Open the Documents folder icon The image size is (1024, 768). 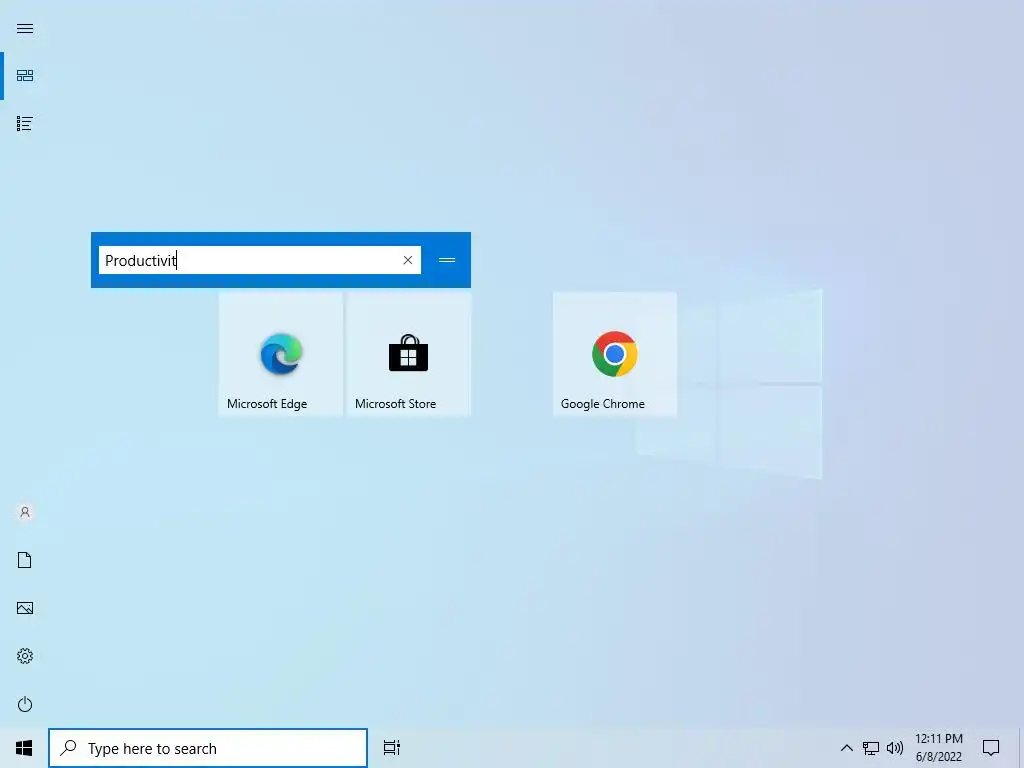point(25,560)
